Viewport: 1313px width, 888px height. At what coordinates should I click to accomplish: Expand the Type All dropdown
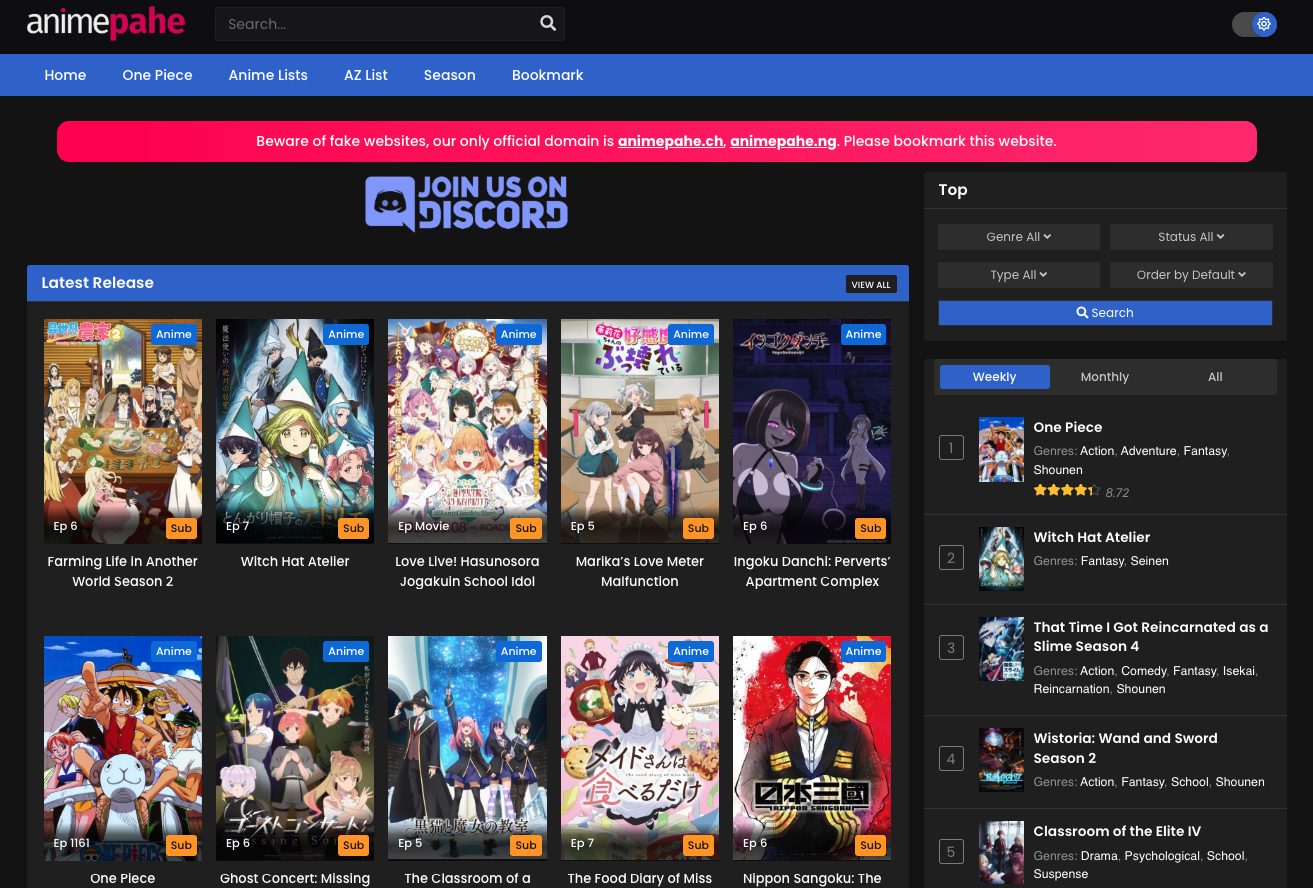coord(1019,275)
